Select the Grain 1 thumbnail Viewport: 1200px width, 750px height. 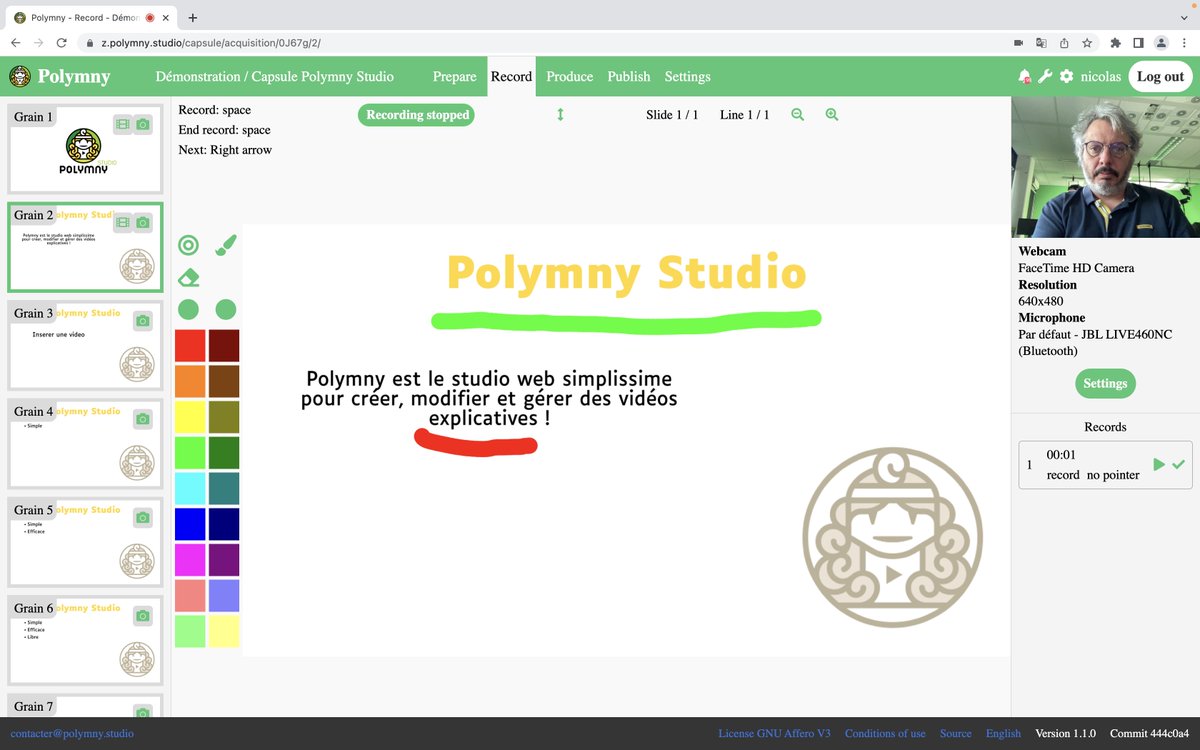coord(85,150)
